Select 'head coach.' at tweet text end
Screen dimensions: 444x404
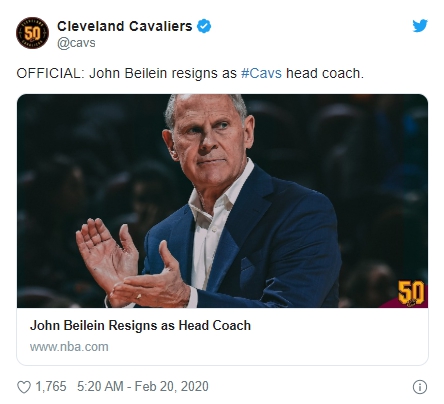click(325, 73)
